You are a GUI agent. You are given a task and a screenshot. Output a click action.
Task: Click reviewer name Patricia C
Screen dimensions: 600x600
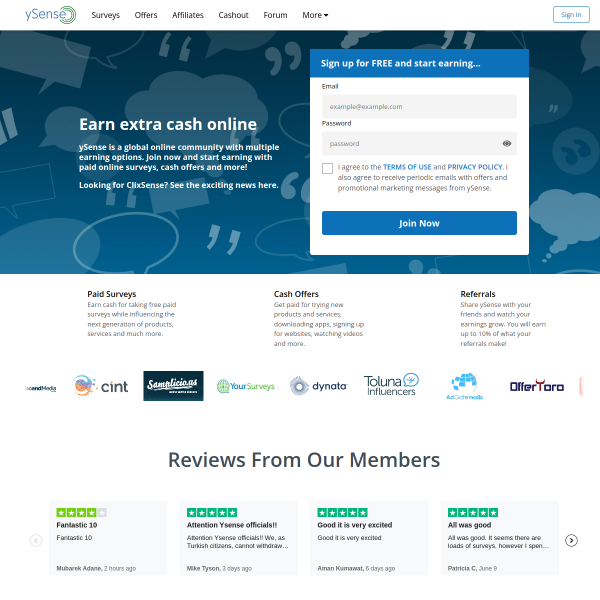(462, 568)
